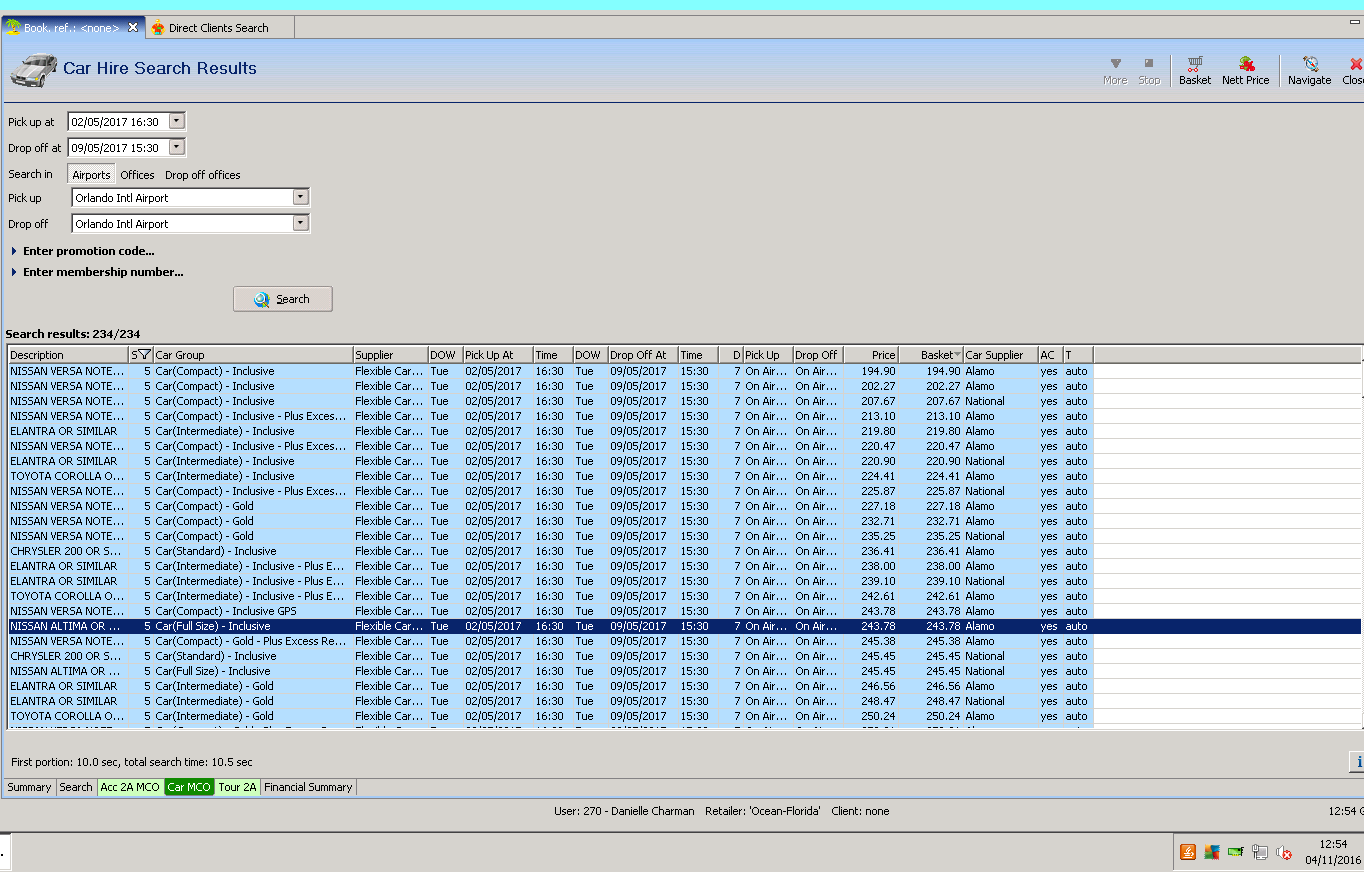Sort by Supplier column header

coord(390,355)
